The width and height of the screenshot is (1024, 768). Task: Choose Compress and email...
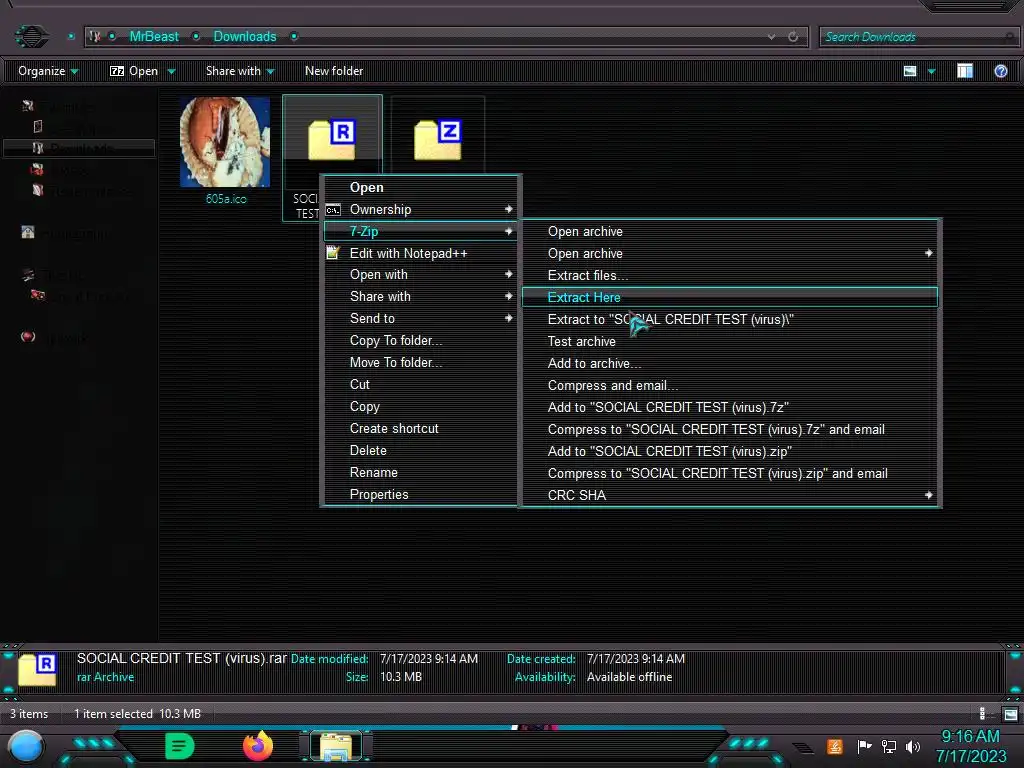730,386
